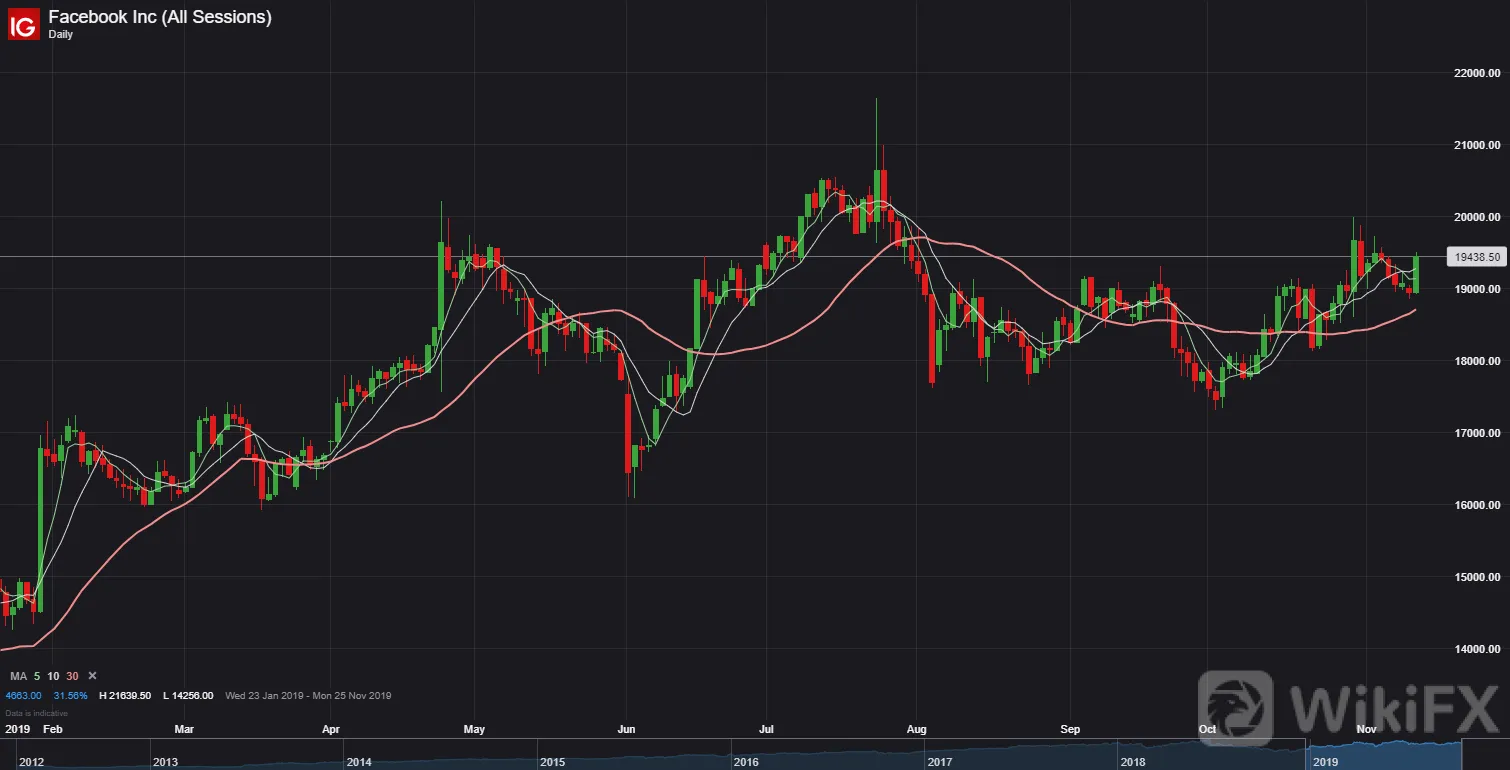
Task: Click the 17000.00 price axis label
Action: pyautogui.click(x=1479, y=433)
